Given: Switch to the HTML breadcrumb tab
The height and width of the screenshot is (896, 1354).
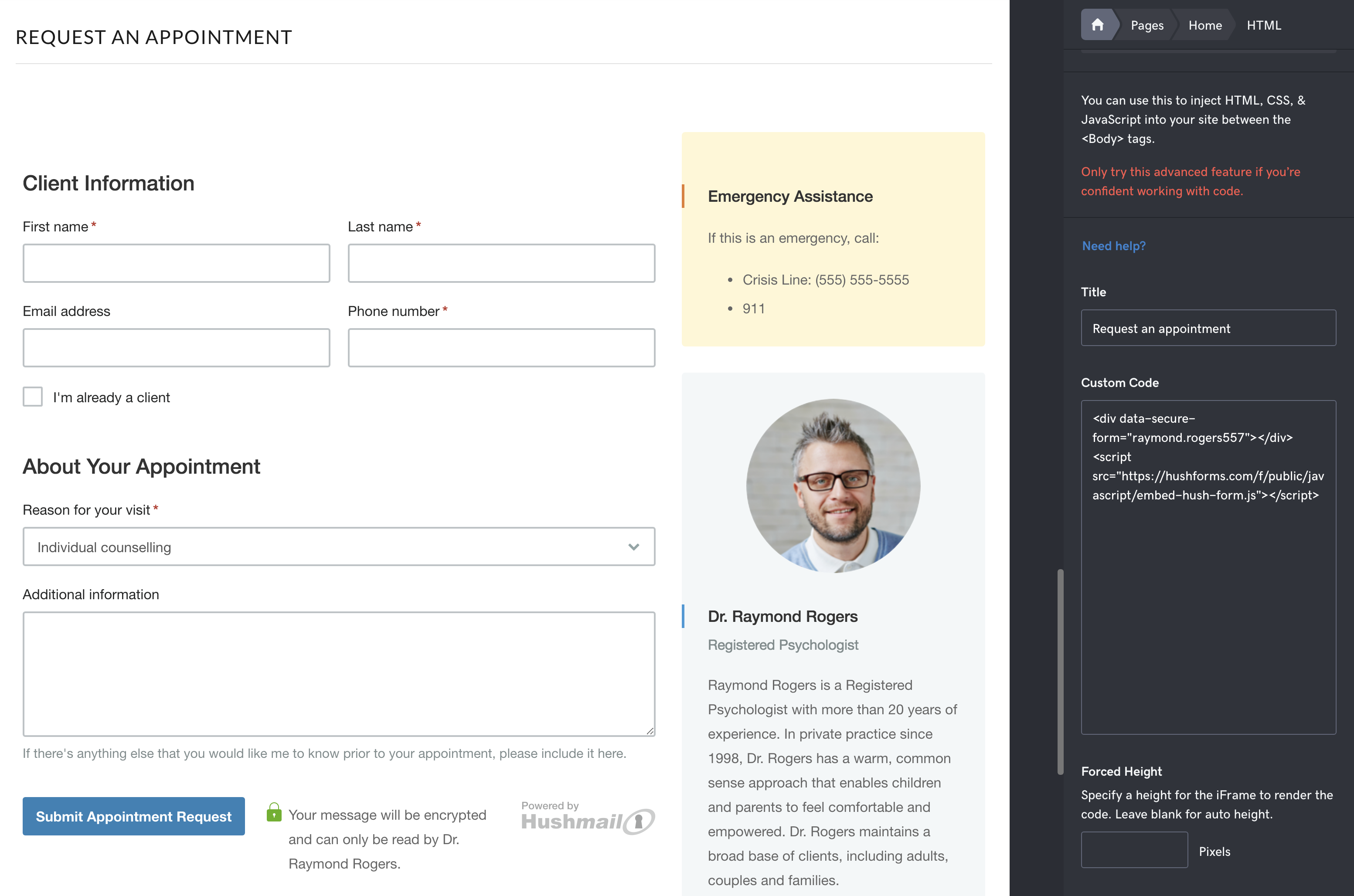Looking at the screenshot, I should tap(1264, 24).
